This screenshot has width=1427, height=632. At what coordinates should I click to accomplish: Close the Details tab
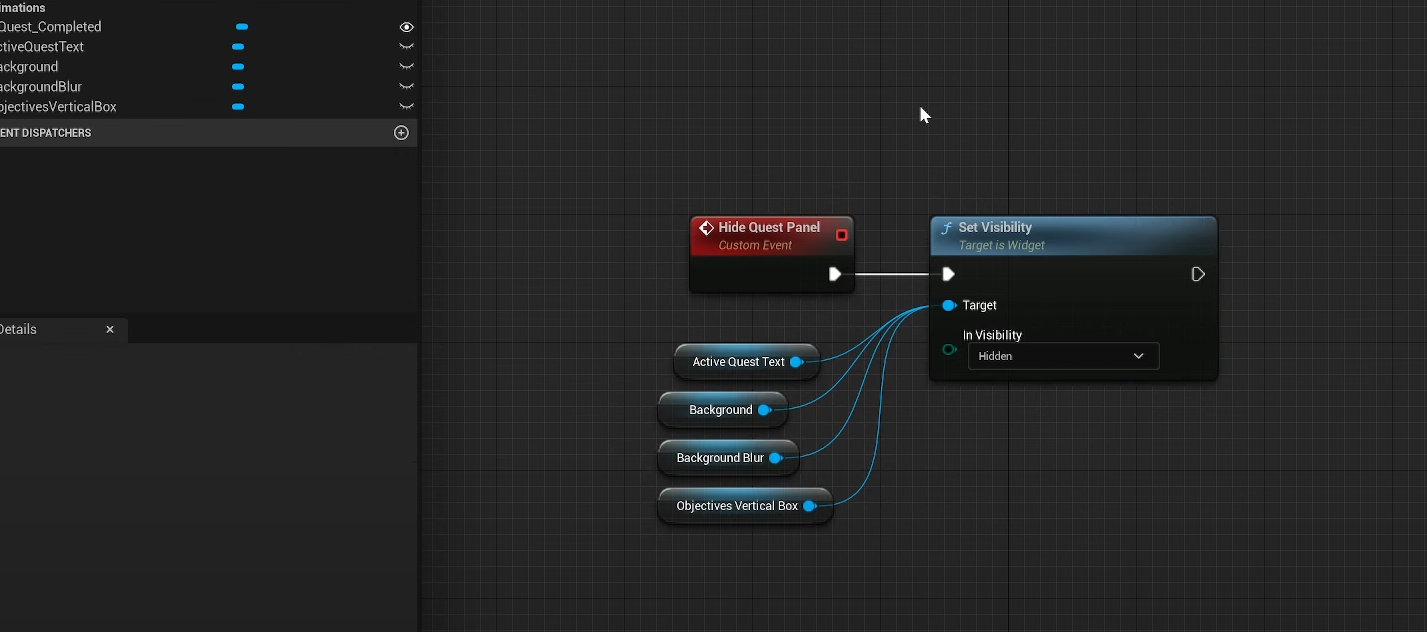(x=110, y=329)
